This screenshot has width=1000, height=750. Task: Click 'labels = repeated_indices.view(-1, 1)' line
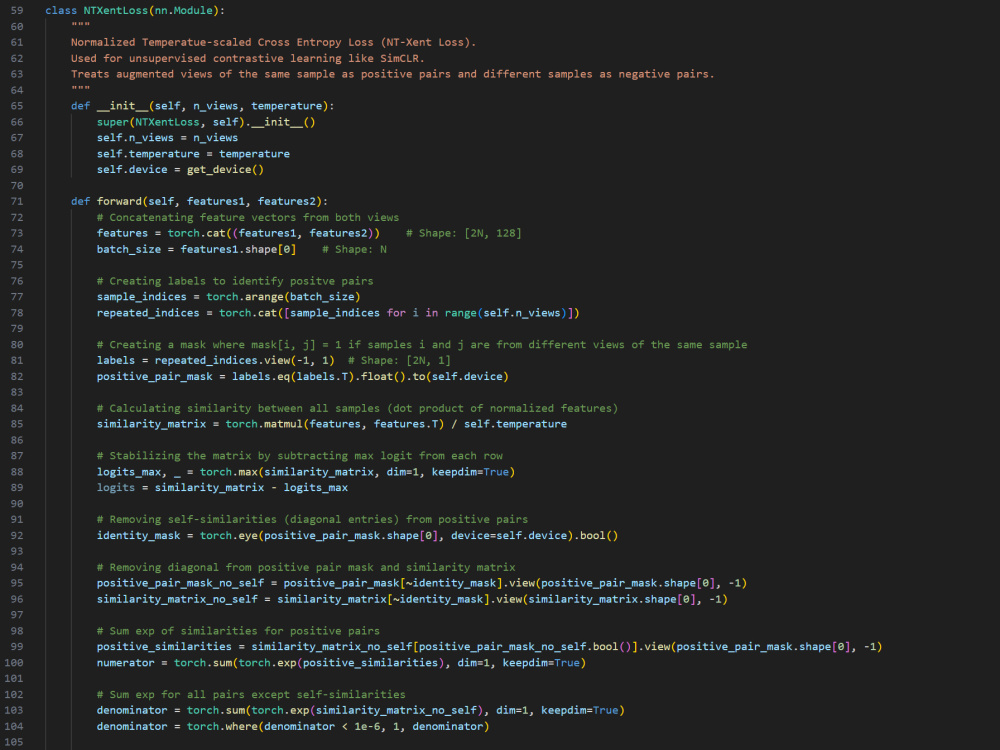tap(216, 360)
